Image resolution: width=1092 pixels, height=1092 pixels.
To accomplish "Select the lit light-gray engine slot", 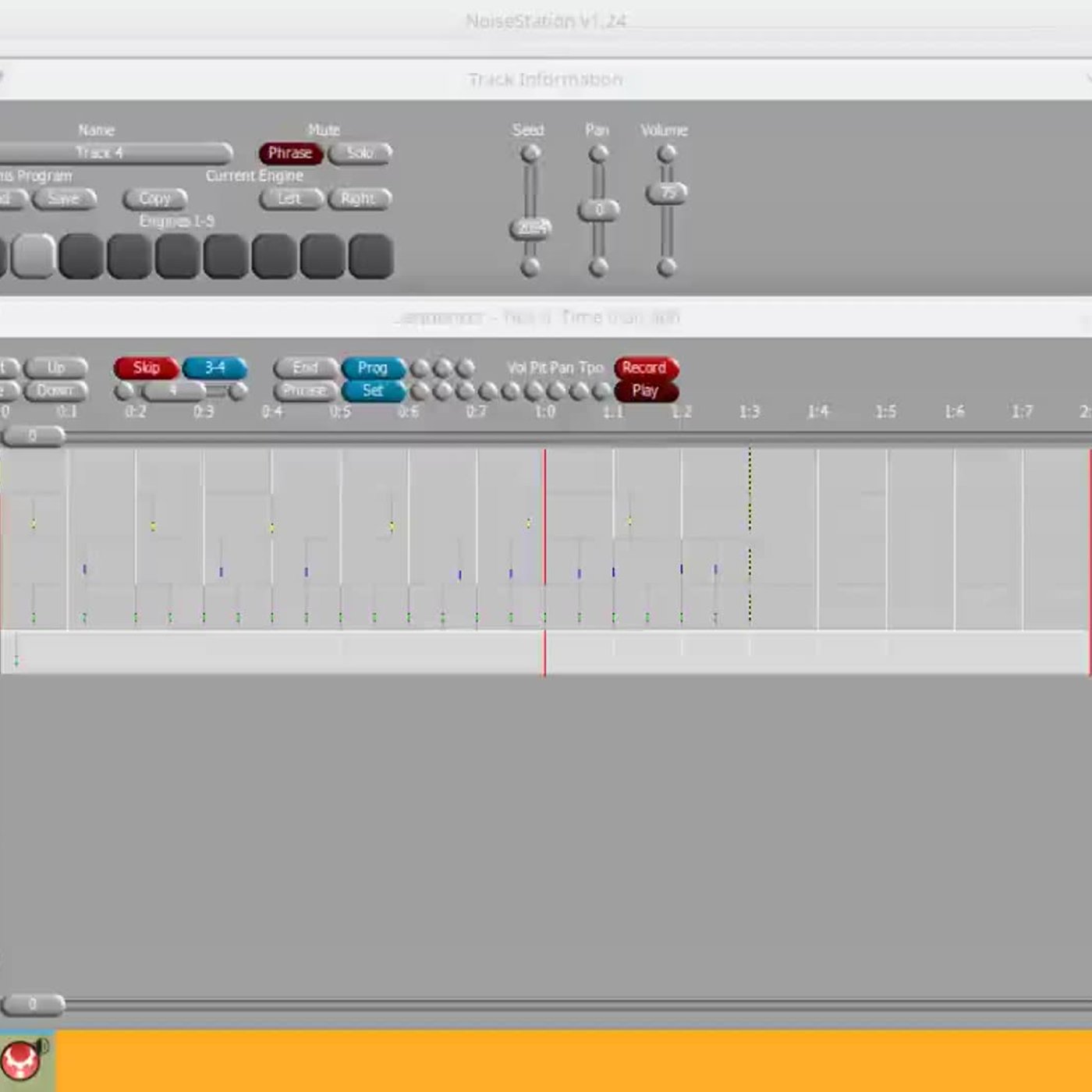I will click(x=34, y=256).
